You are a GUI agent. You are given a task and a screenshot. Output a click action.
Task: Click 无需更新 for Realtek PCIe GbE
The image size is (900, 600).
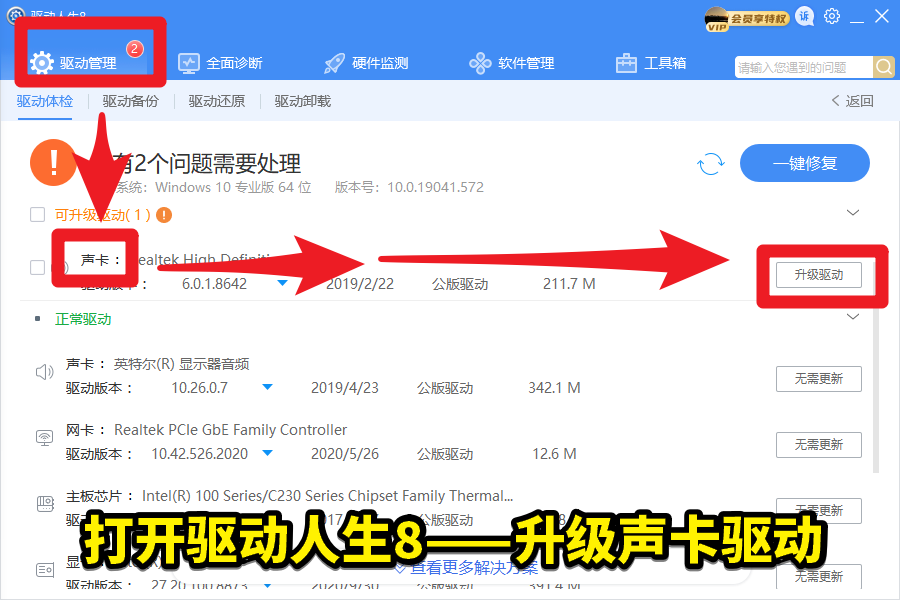[x=818, y=445]
